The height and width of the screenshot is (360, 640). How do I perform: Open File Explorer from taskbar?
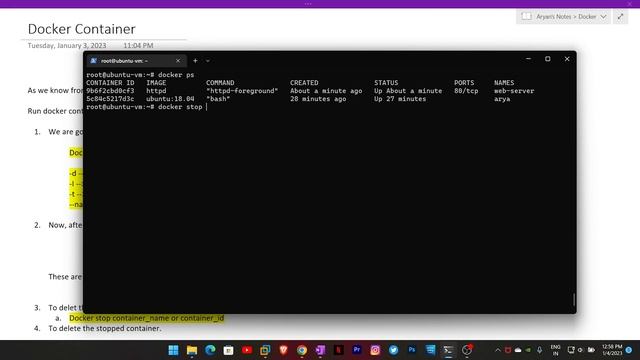192,350
